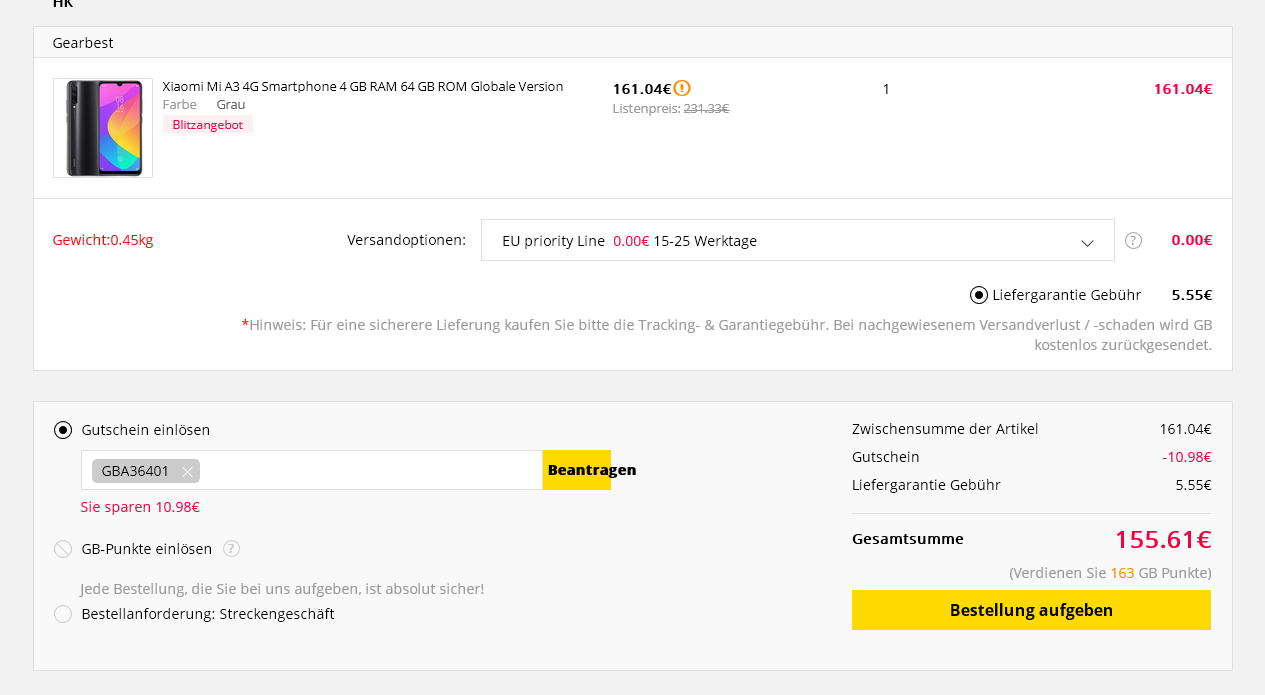Click the Listenpreis 231.33€ text

click(671, 109)
